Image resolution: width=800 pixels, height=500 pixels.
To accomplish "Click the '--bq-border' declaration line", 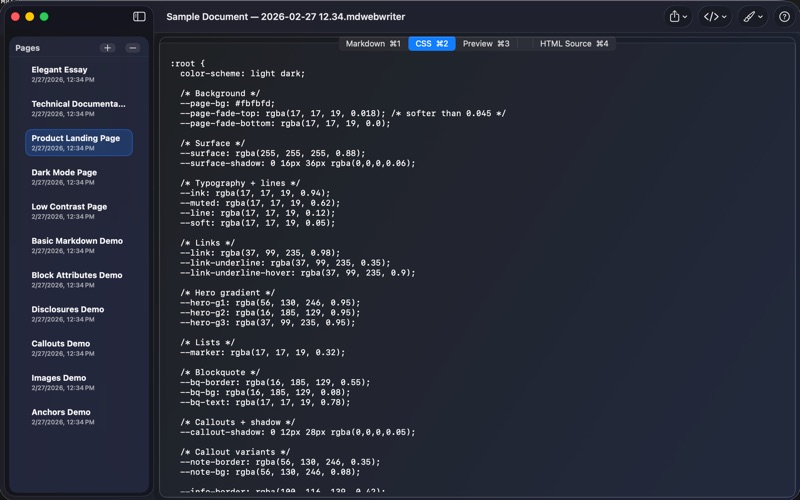I will tap(275, 382).
